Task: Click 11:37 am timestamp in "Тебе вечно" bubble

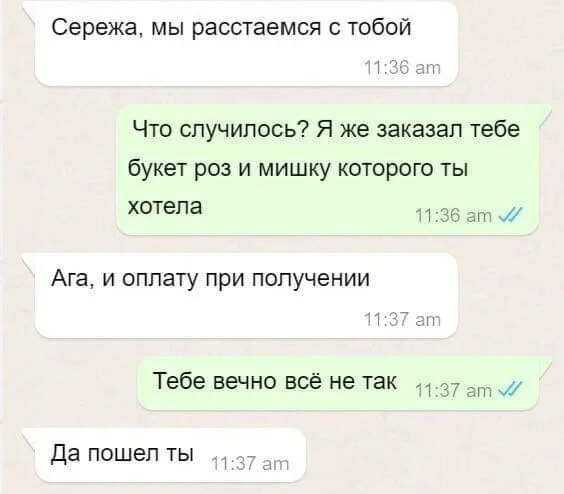Action: [x=454, y=390]
